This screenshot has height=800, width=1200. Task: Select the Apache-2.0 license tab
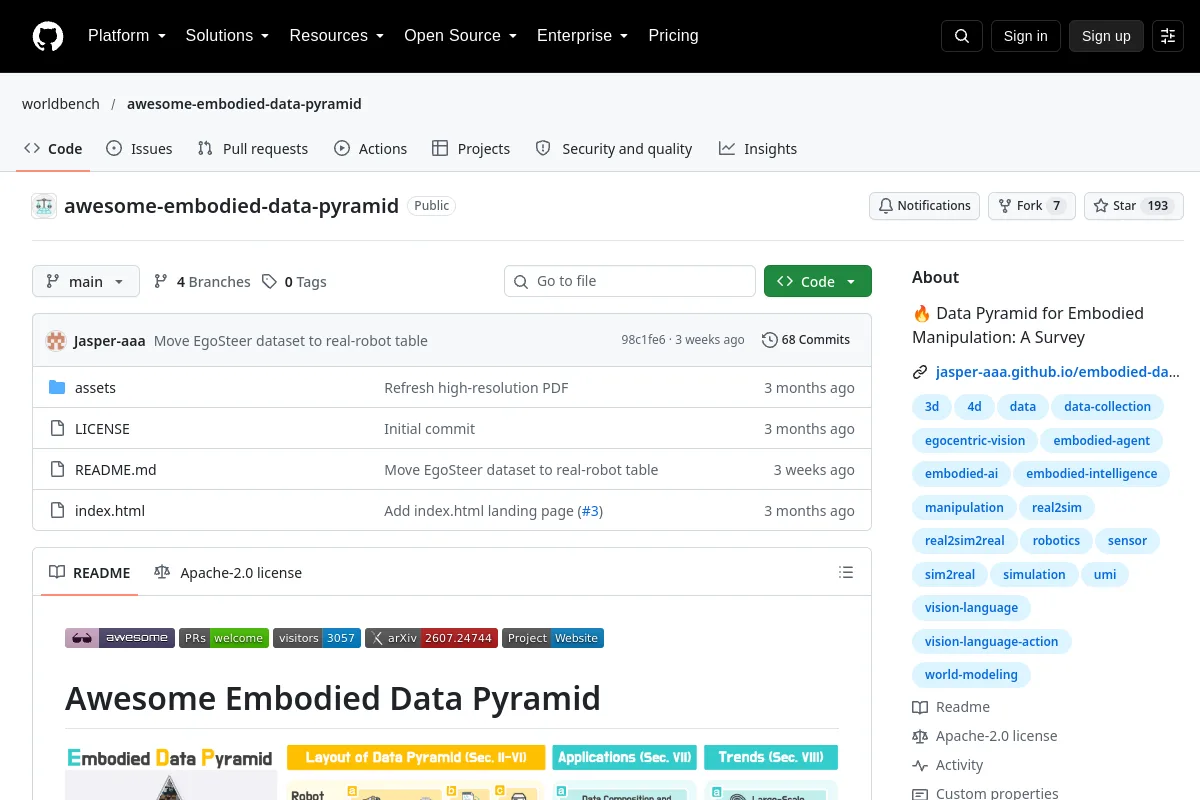coord(228,573)
